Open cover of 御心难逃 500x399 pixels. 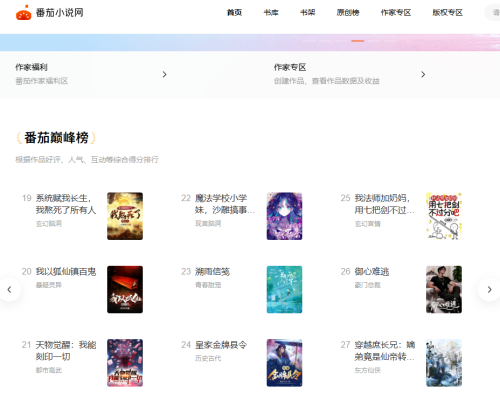[x=444, y=289]
